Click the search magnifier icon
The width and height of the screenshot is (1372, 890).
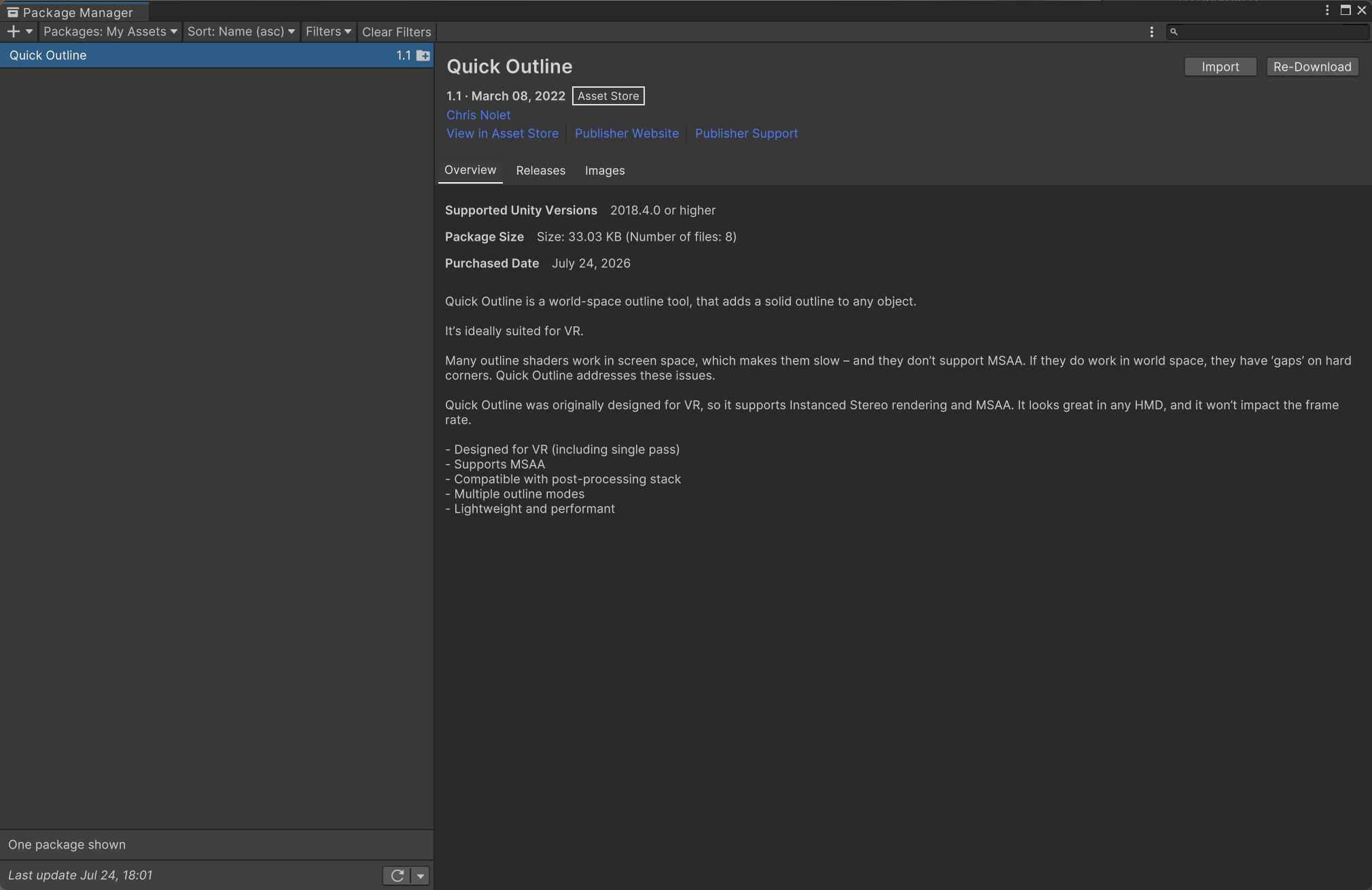(1174, 32)
